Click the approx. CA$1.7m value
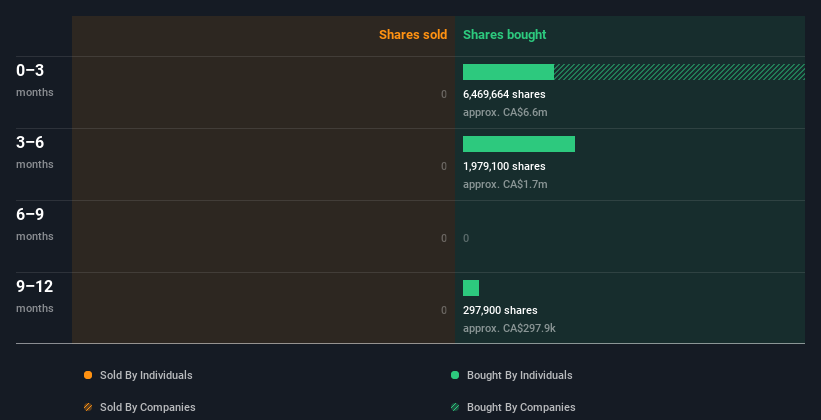This screenshot has height=420, width=821. tap(505, 184)
